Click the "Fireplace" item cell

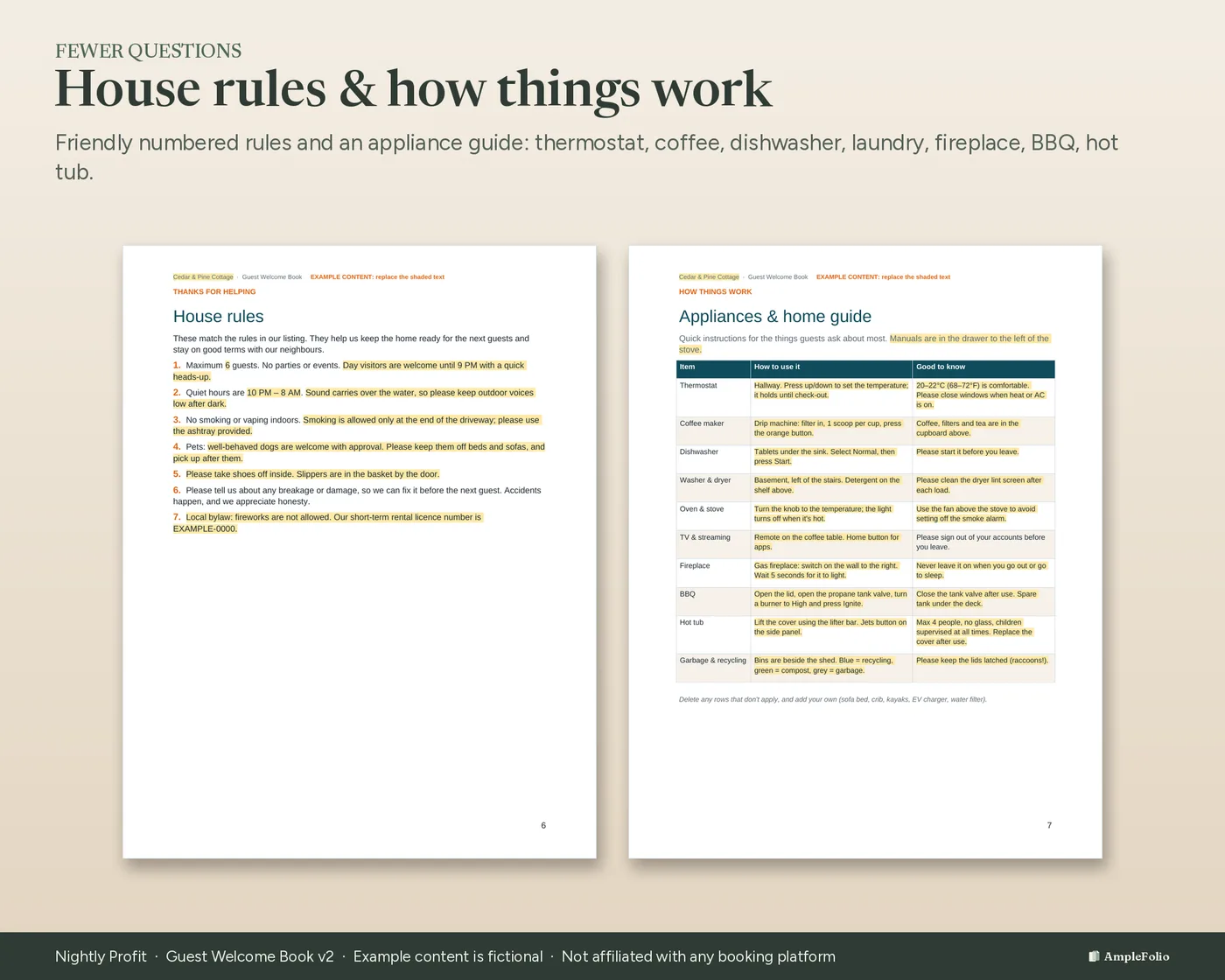point(713,572)
